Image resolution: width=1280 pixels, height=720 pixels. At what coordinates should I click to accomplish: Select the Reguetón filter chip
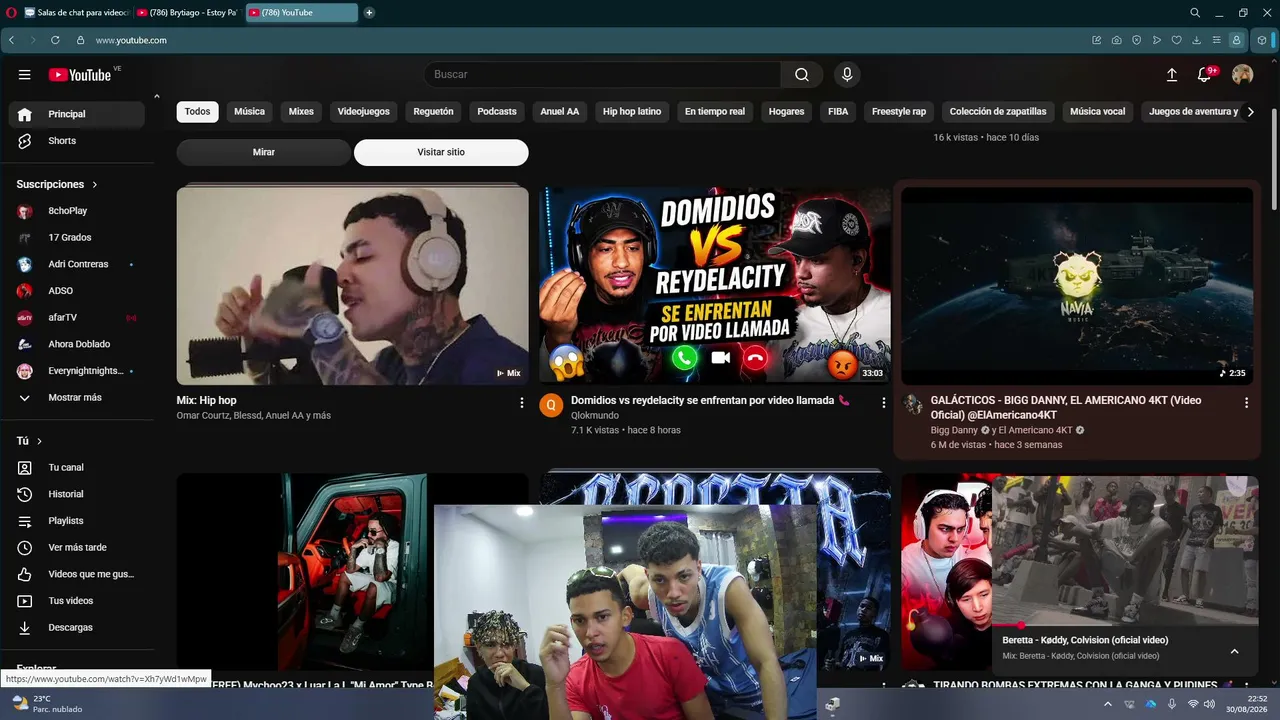[434, 112]
